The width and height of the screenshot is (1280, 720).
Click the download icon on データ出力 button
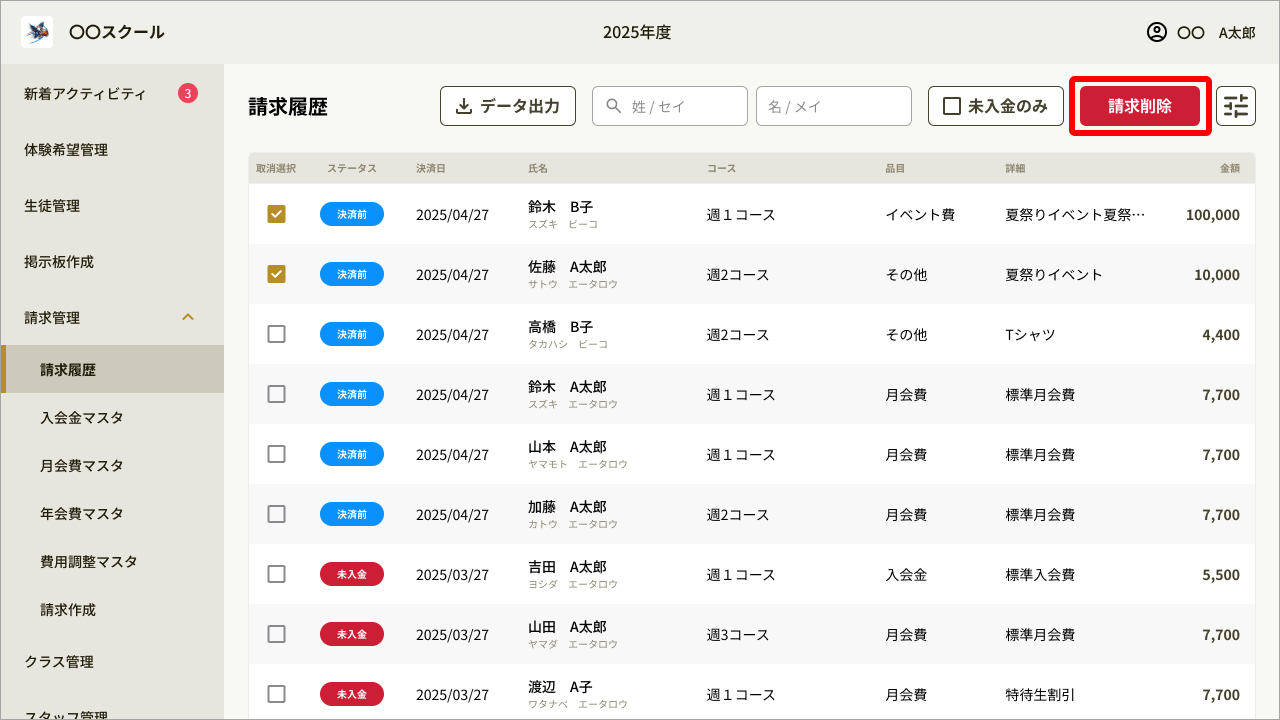466,105
